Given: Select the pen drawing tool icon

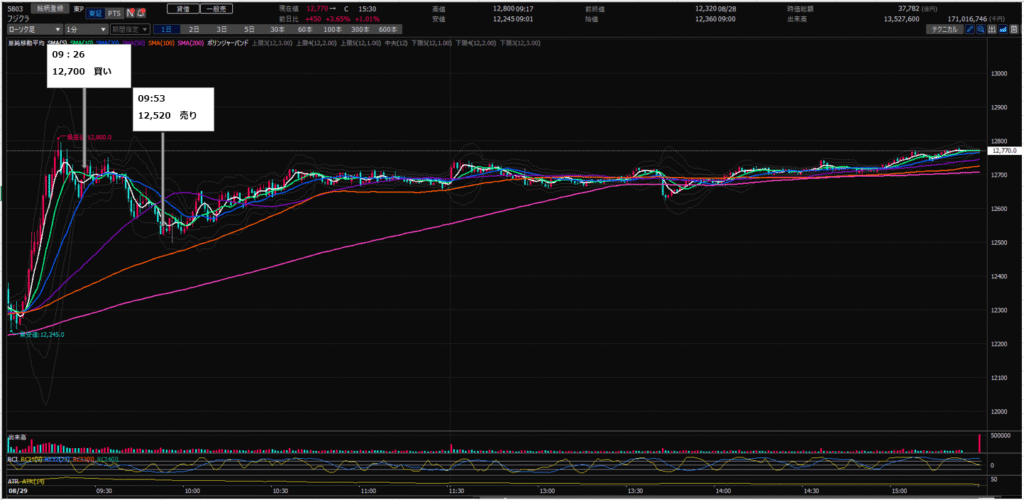Looking at the screenshot, I should 970,30.
